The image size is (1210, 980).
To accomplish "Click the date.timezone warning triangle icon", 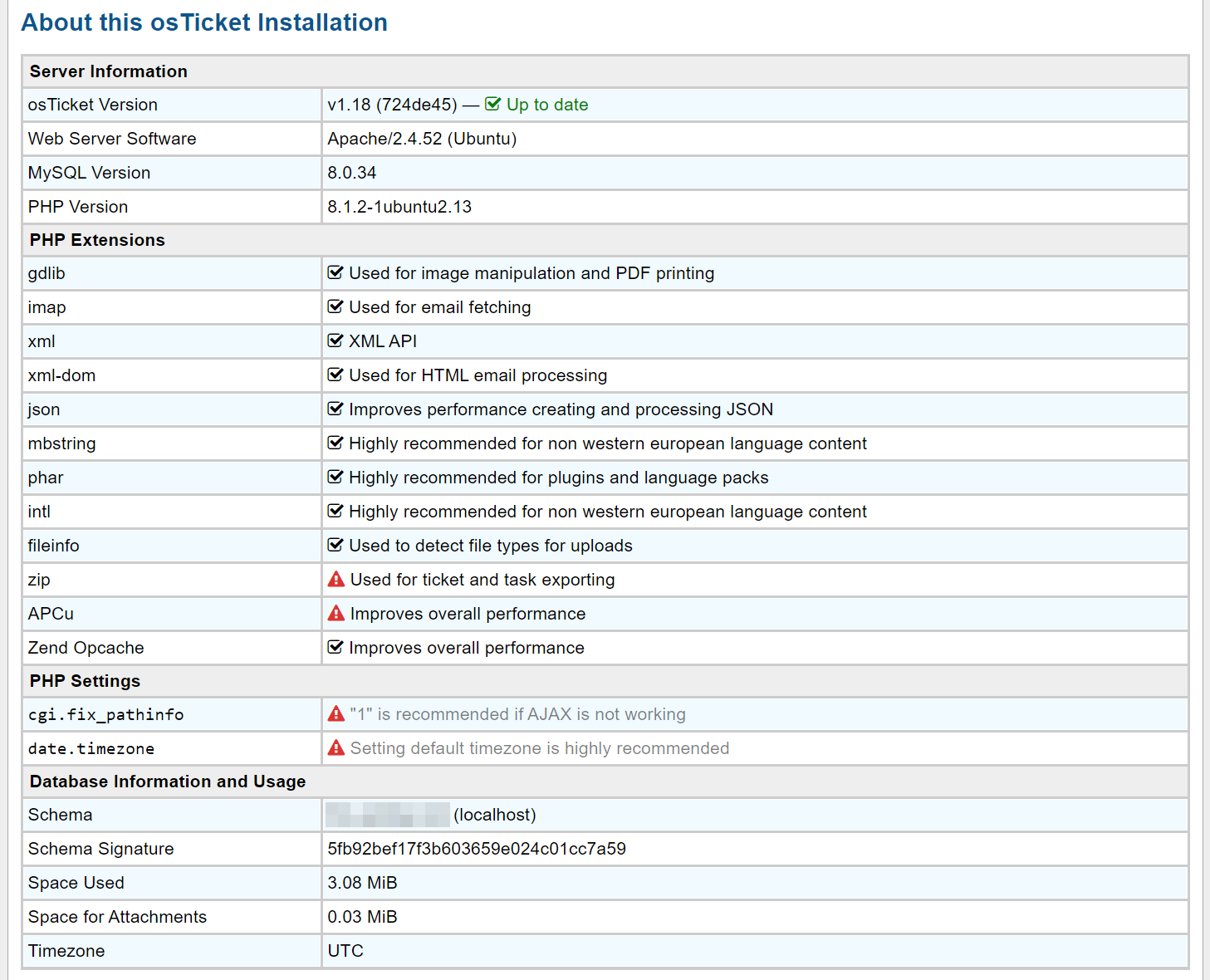I will 336,747.
